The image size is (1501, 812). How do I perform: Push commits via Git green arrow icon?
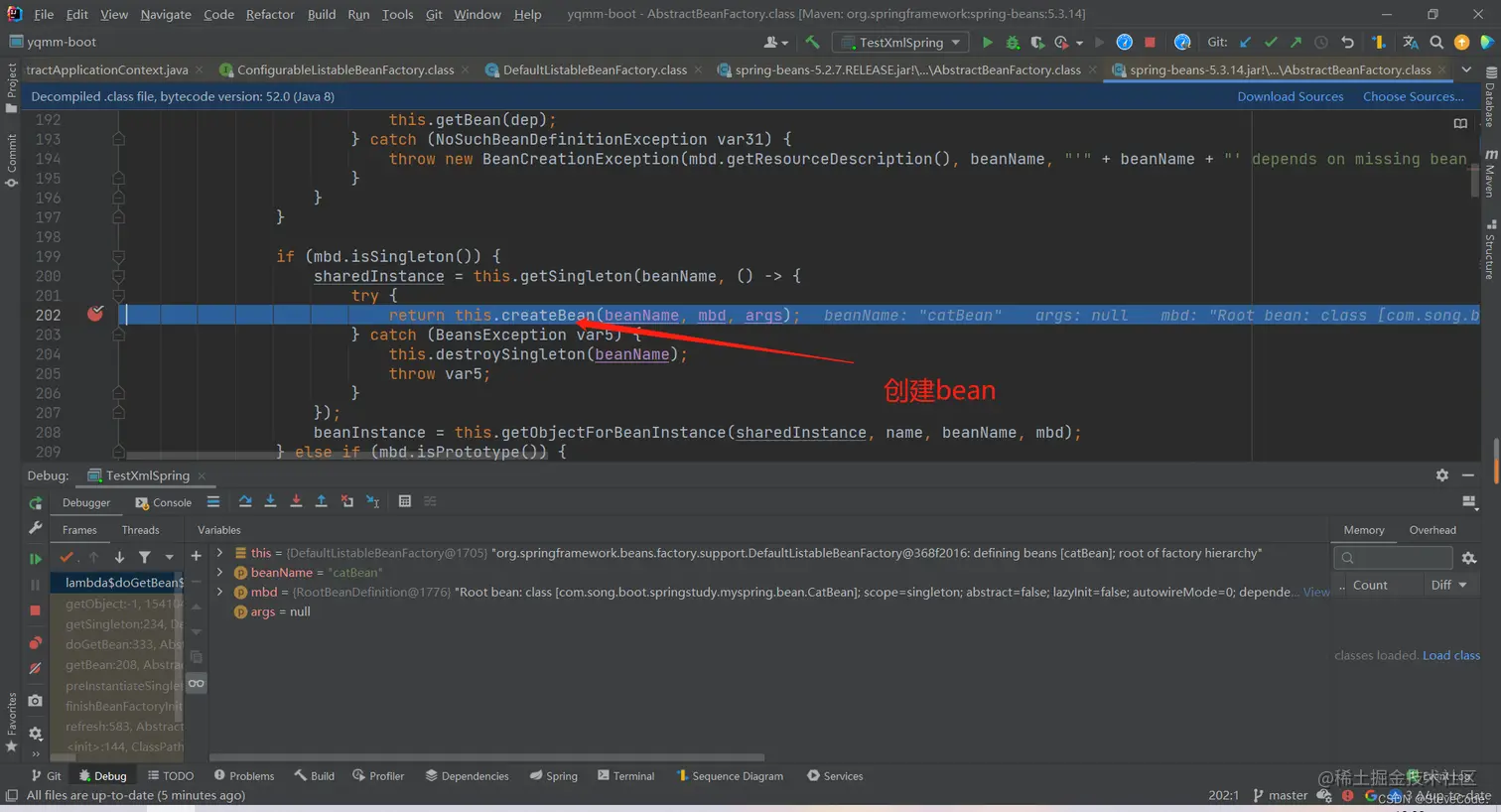pyautogui.click(x=1296, y=43)
